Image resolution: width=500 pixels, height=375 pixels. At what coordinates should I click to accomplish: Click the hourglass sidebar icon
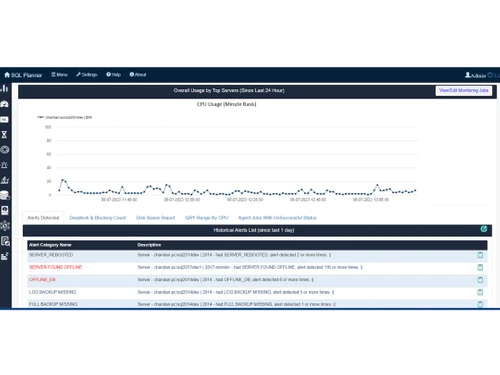pos(5,135)
